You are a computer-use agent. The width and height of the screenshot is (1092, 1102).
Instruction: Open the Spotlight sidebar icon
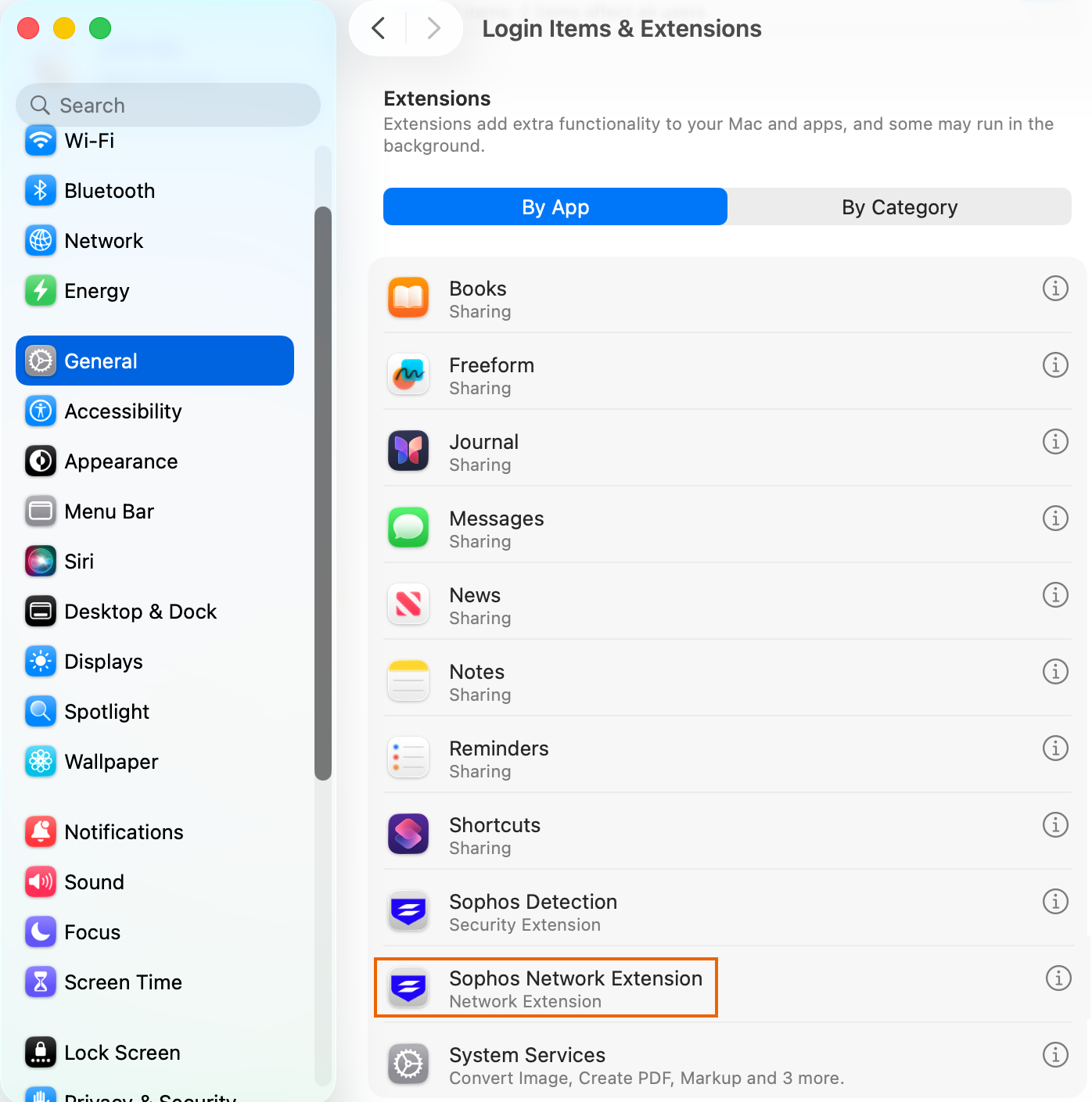point(41,712)
